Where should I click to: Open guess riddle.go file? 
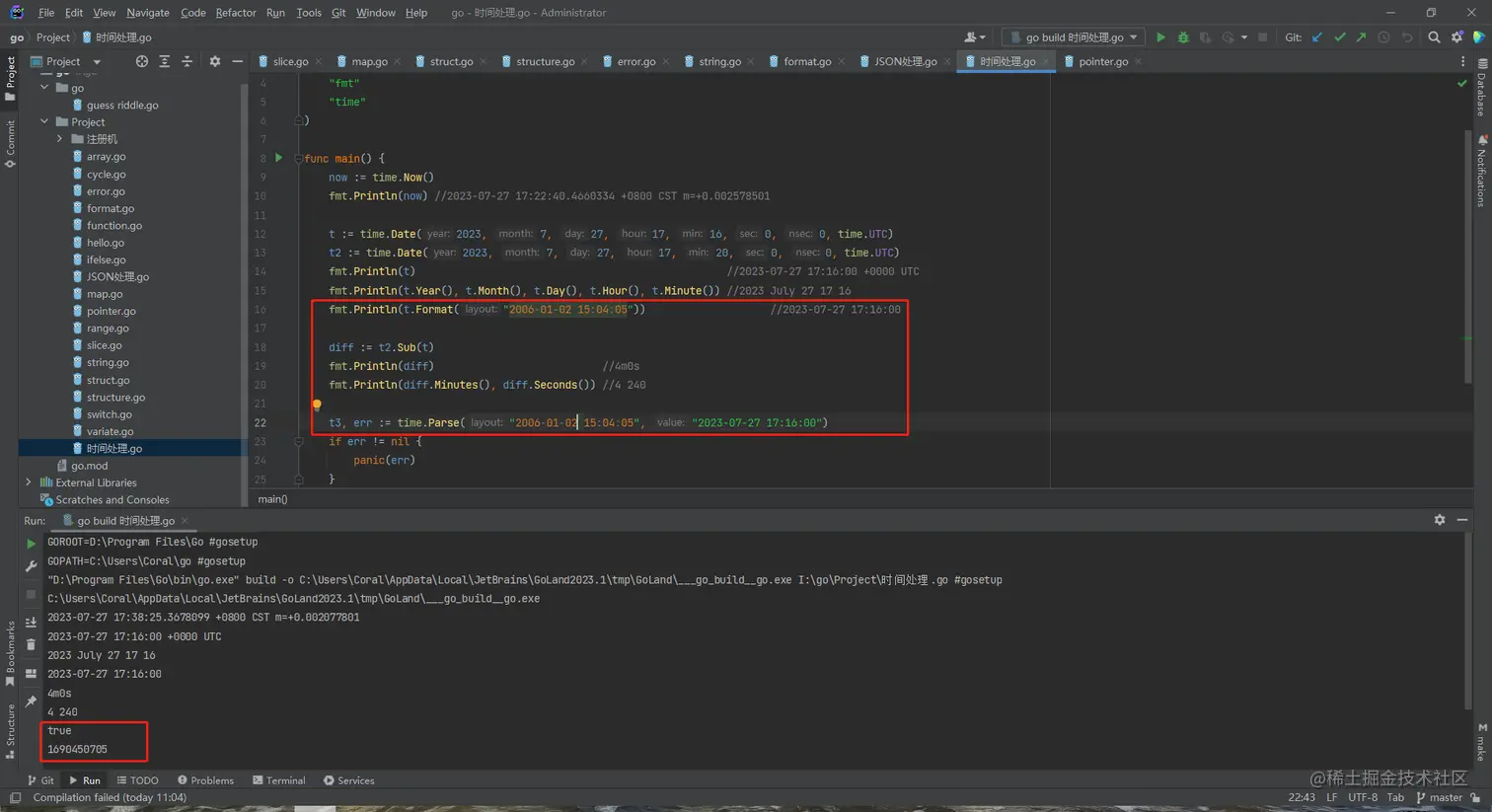(122, 106)
